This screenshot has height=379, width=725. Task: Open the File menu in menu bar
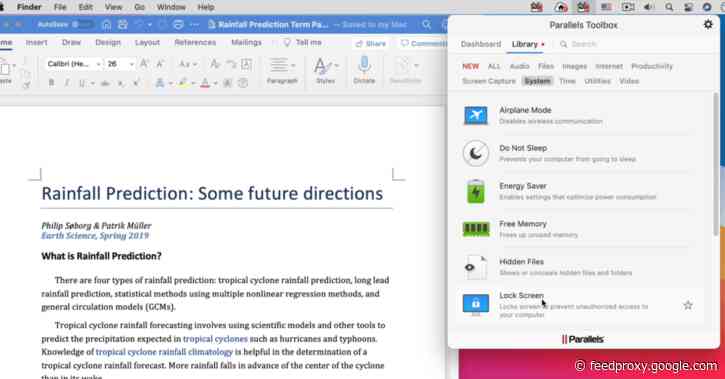click(60, 7)
